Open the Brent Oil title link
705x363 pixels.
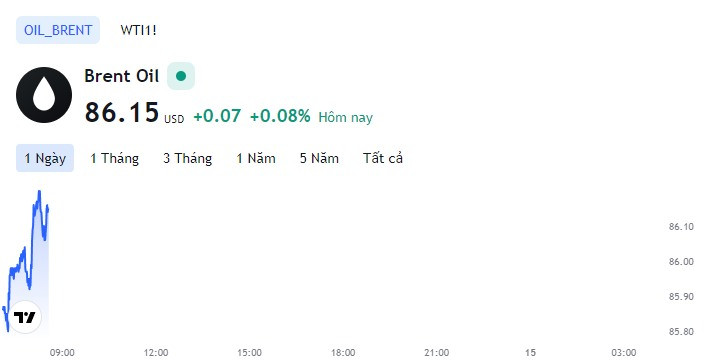[x=122, y=76]
